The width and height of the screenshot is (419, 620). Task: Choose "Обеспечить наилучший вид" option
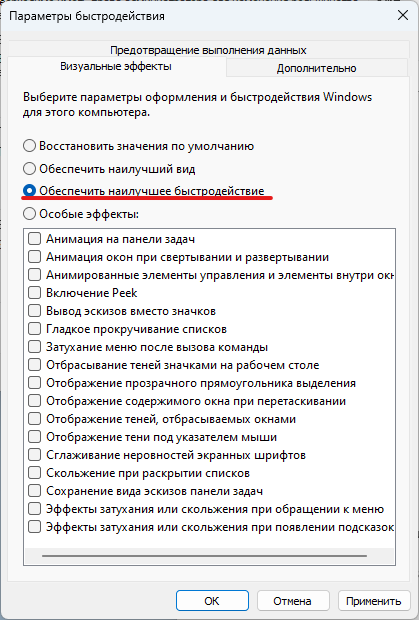[x=30, y=169]
